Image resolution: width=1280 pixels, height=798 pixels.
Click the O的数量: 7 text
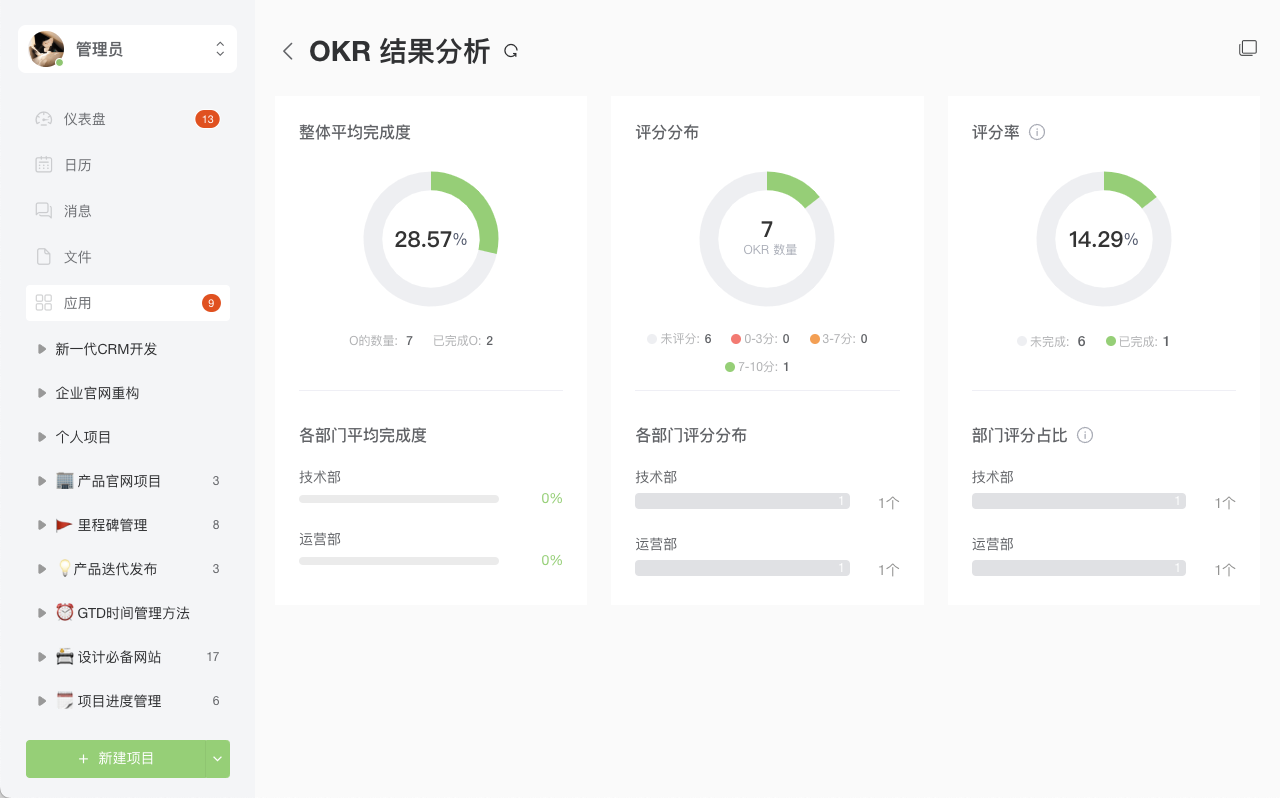(x=381, y=341)
